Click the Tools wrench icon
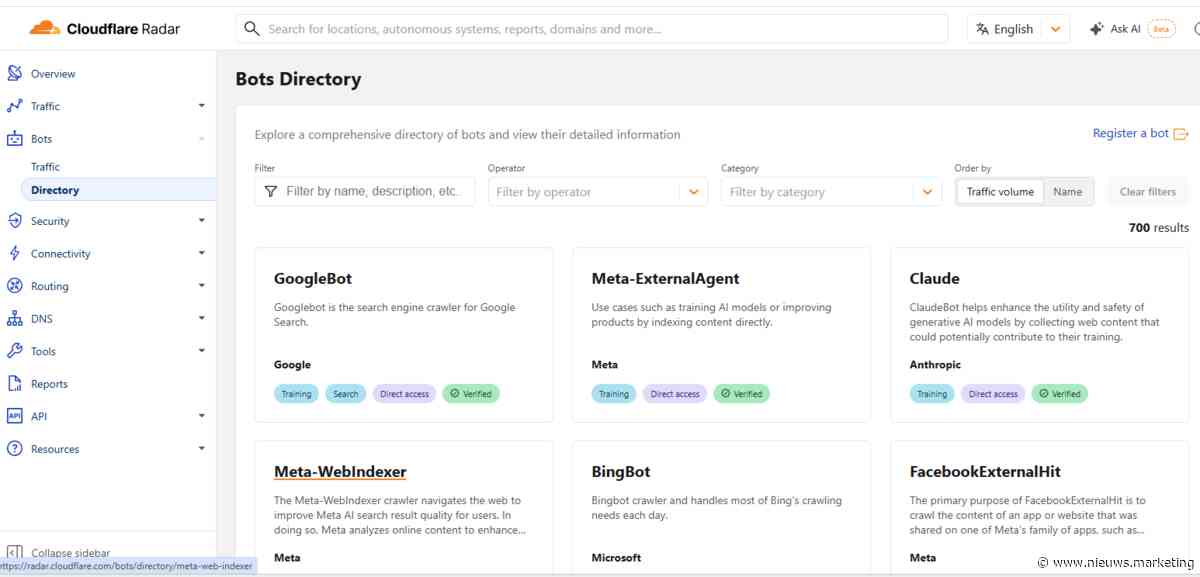 tap(14, 351)
